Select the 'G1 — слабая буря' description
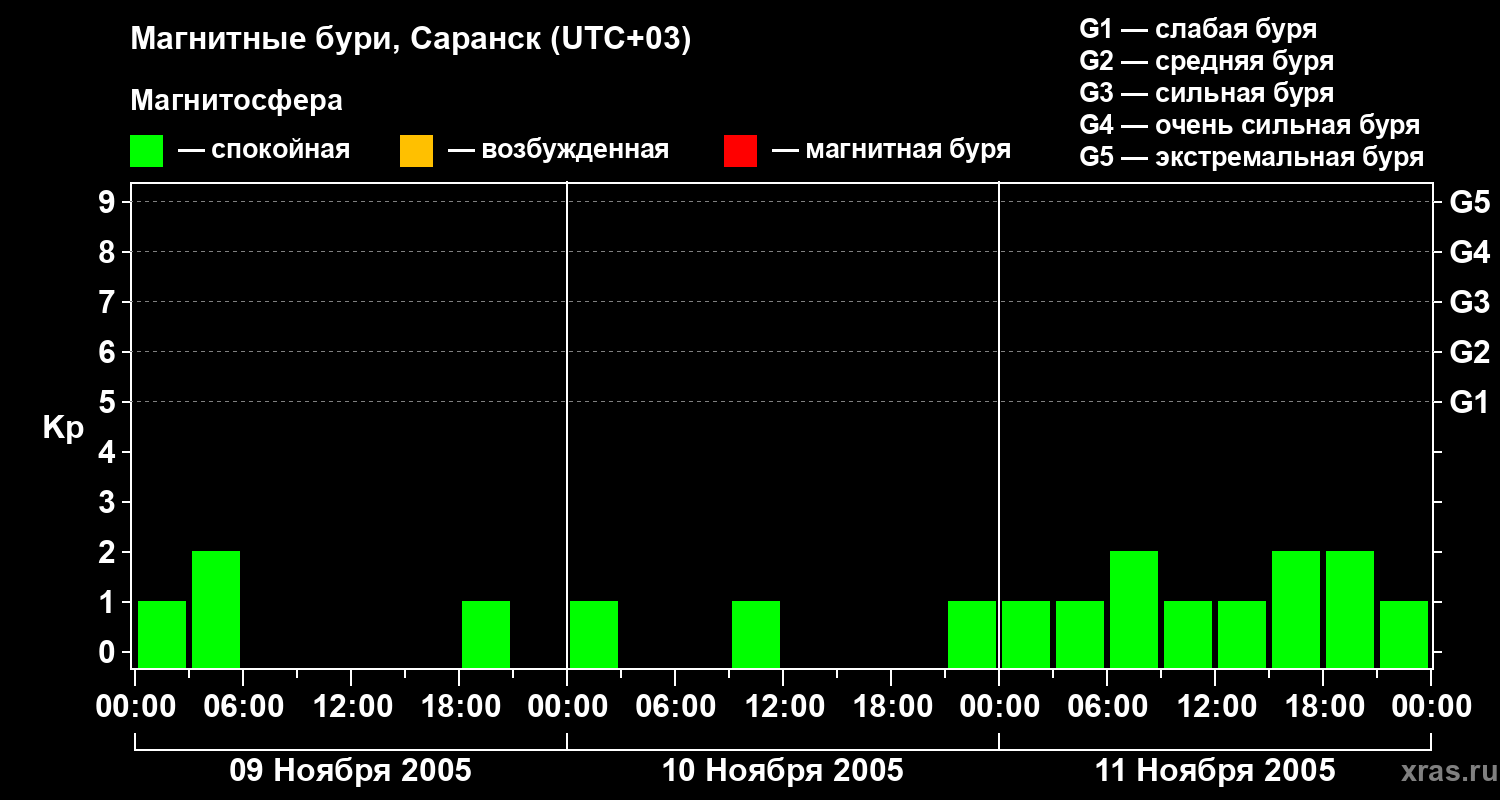The image size is (1500, 800). [x=1198, y=29]
